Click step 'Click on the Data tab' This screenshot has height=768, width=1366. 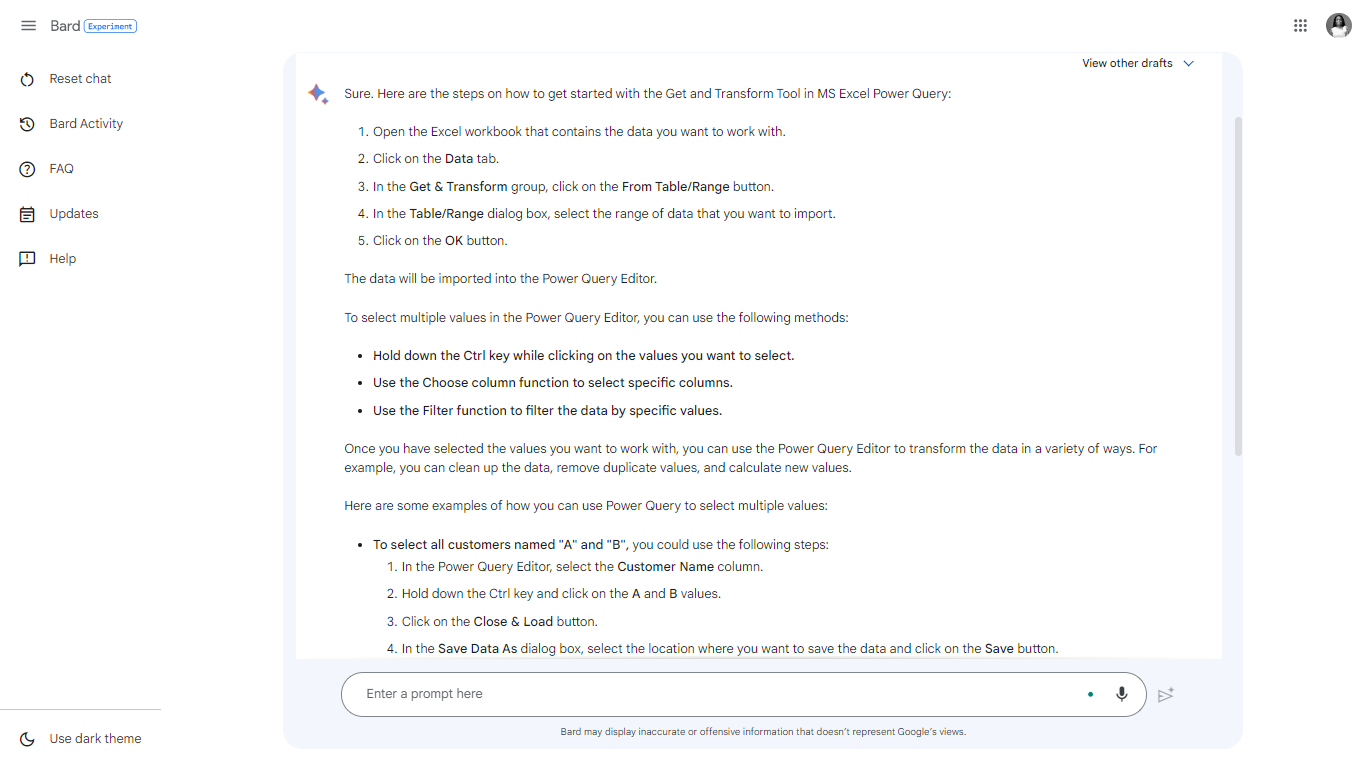click(x=436, y=159)
